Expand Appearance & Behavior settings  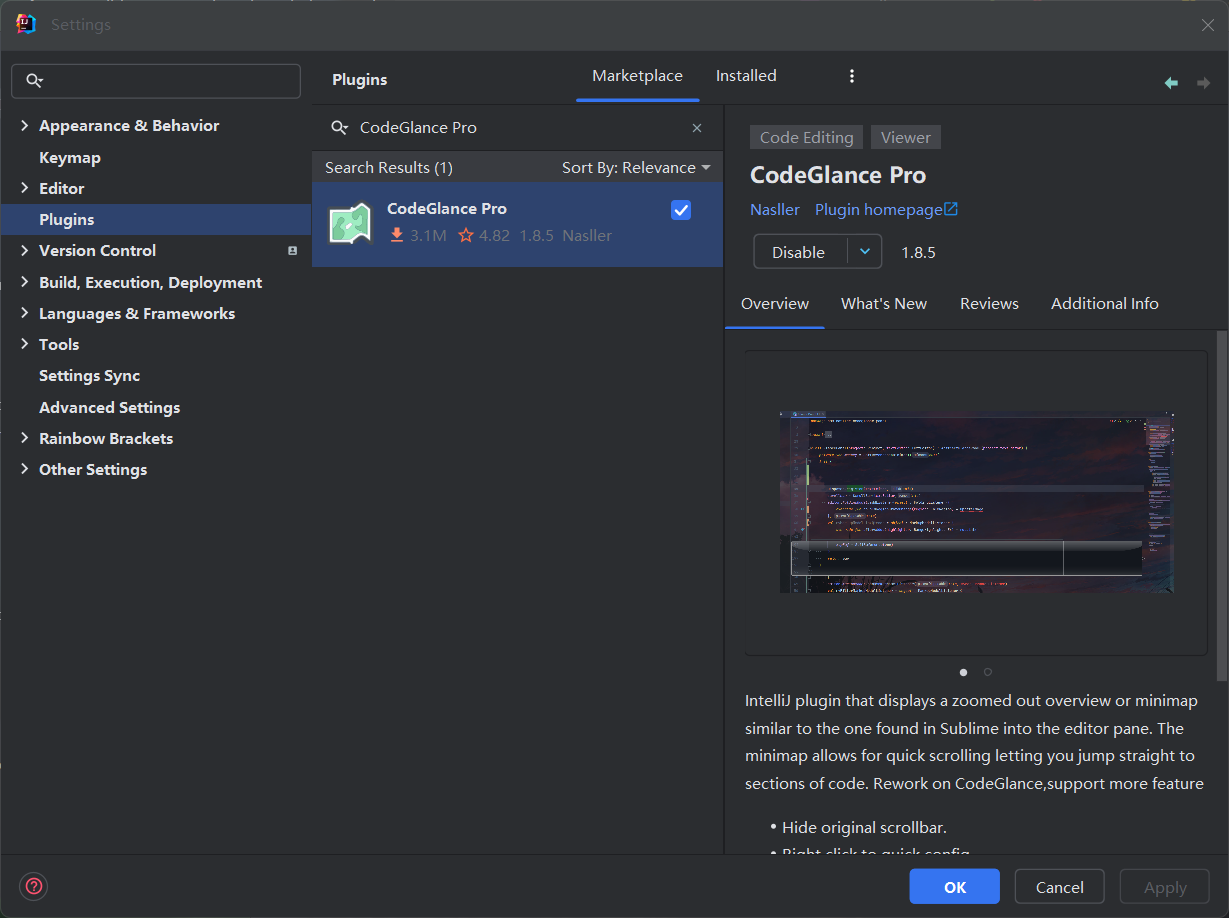(25, 125)
